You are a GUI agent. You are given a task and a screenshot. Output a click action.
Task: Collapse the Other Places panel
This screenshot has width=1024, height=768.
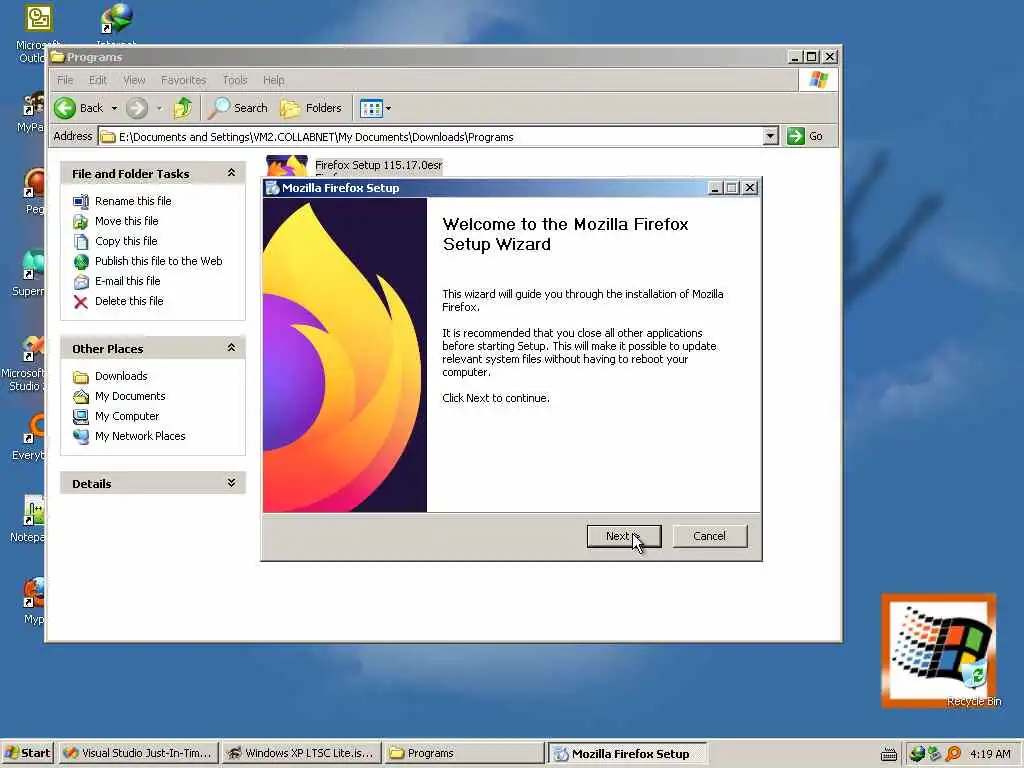[231, 348]
